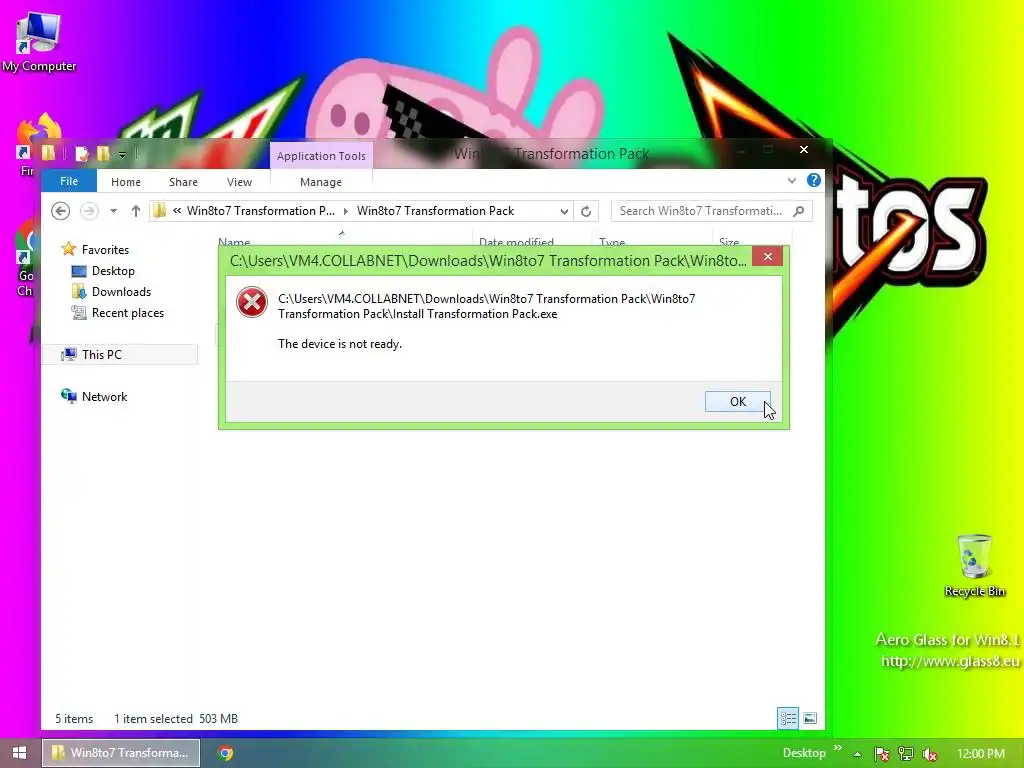Image resolution: width=1024 pixels, height=768 pixels.
Task: Switch to the View ribbon tab
Action: point(239,182)
